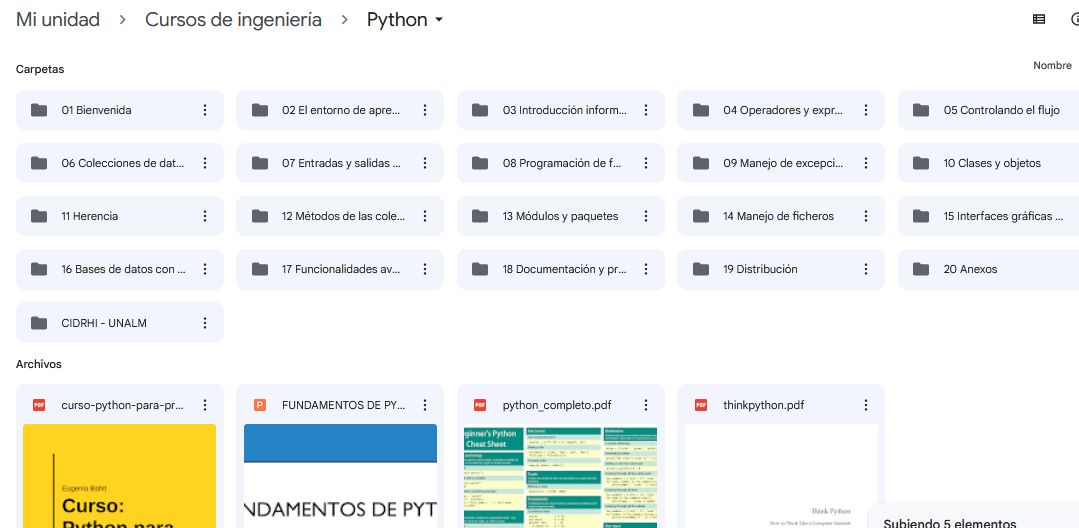The height and width of the screenshot is (528, 1079).
Task: Open more options for 09 Manejo de excepci folder
Action: [866, 163]
